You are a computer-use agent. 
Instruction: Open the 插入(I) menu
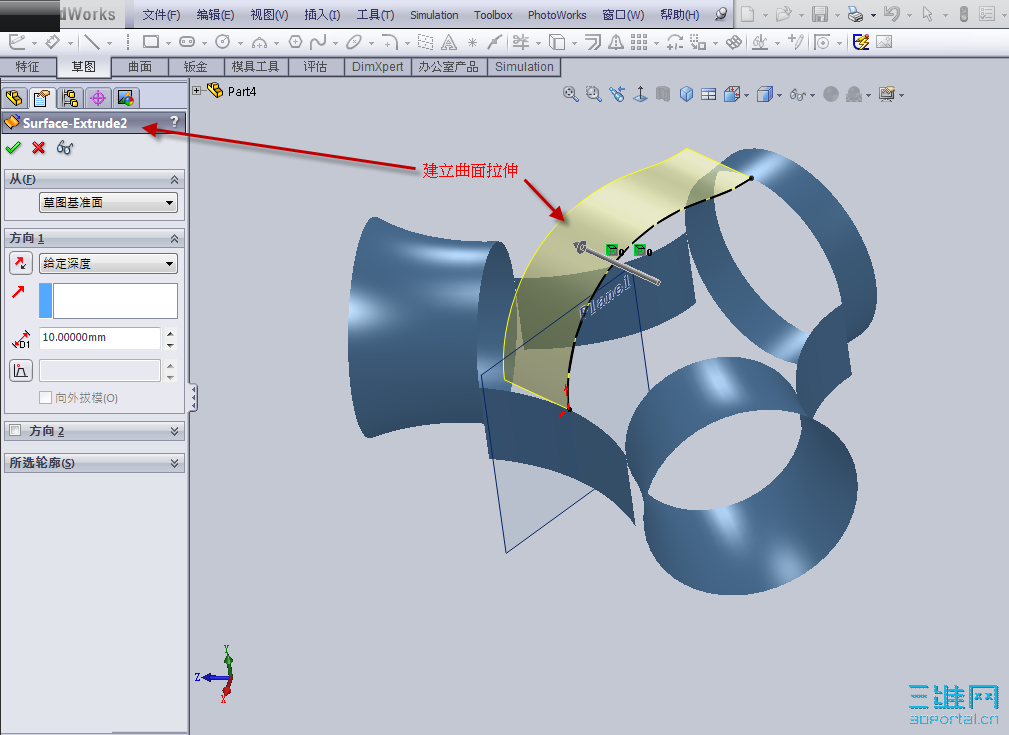pyautogui.click(x=322, y=14)
